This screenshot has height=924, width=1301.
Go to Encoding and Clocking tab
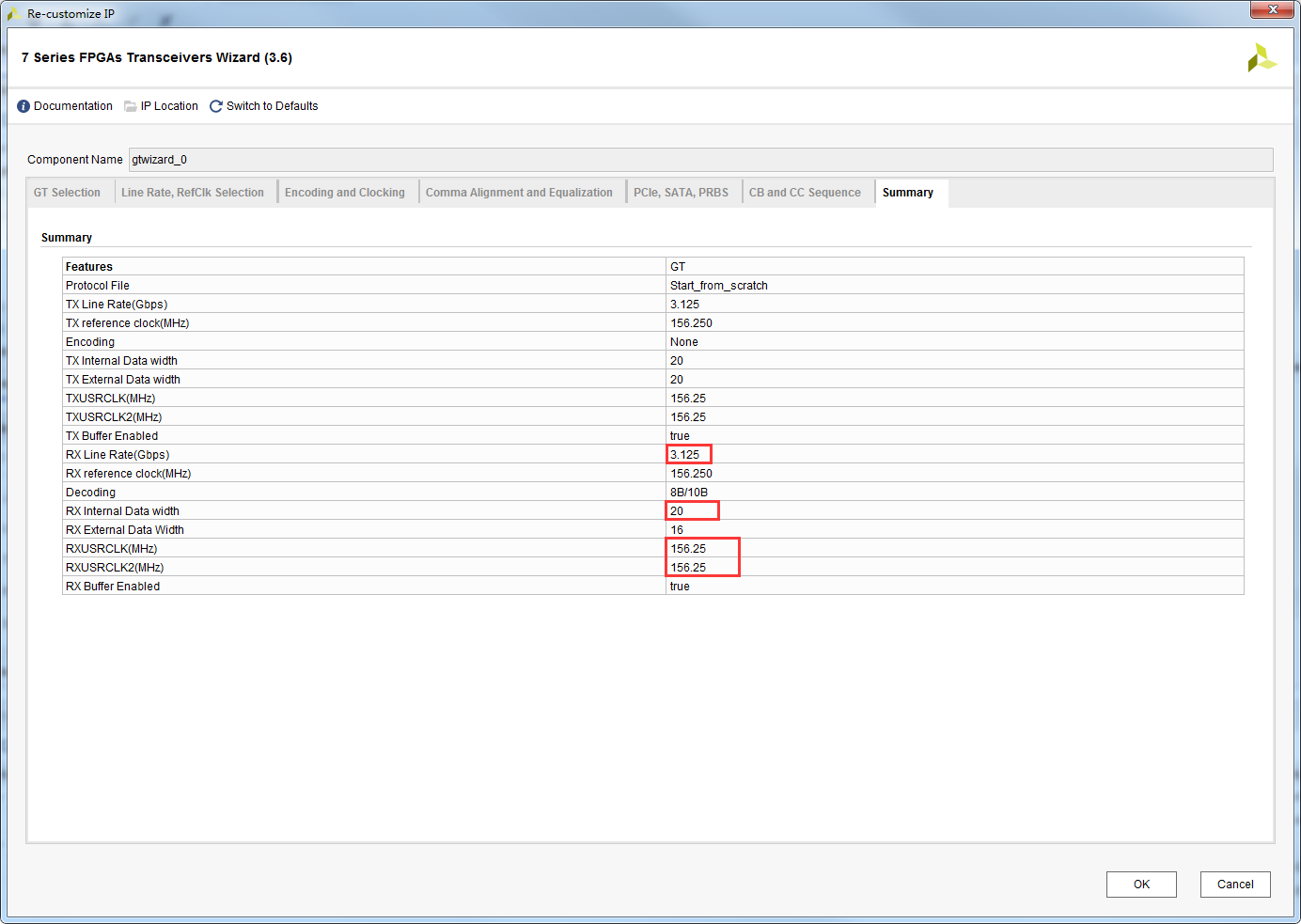(345, 193)
